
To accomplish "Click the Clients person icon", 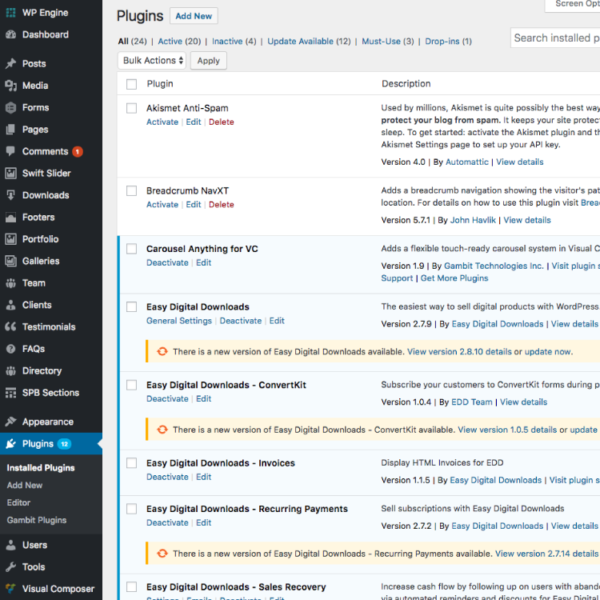I will [x=11, y=305].
